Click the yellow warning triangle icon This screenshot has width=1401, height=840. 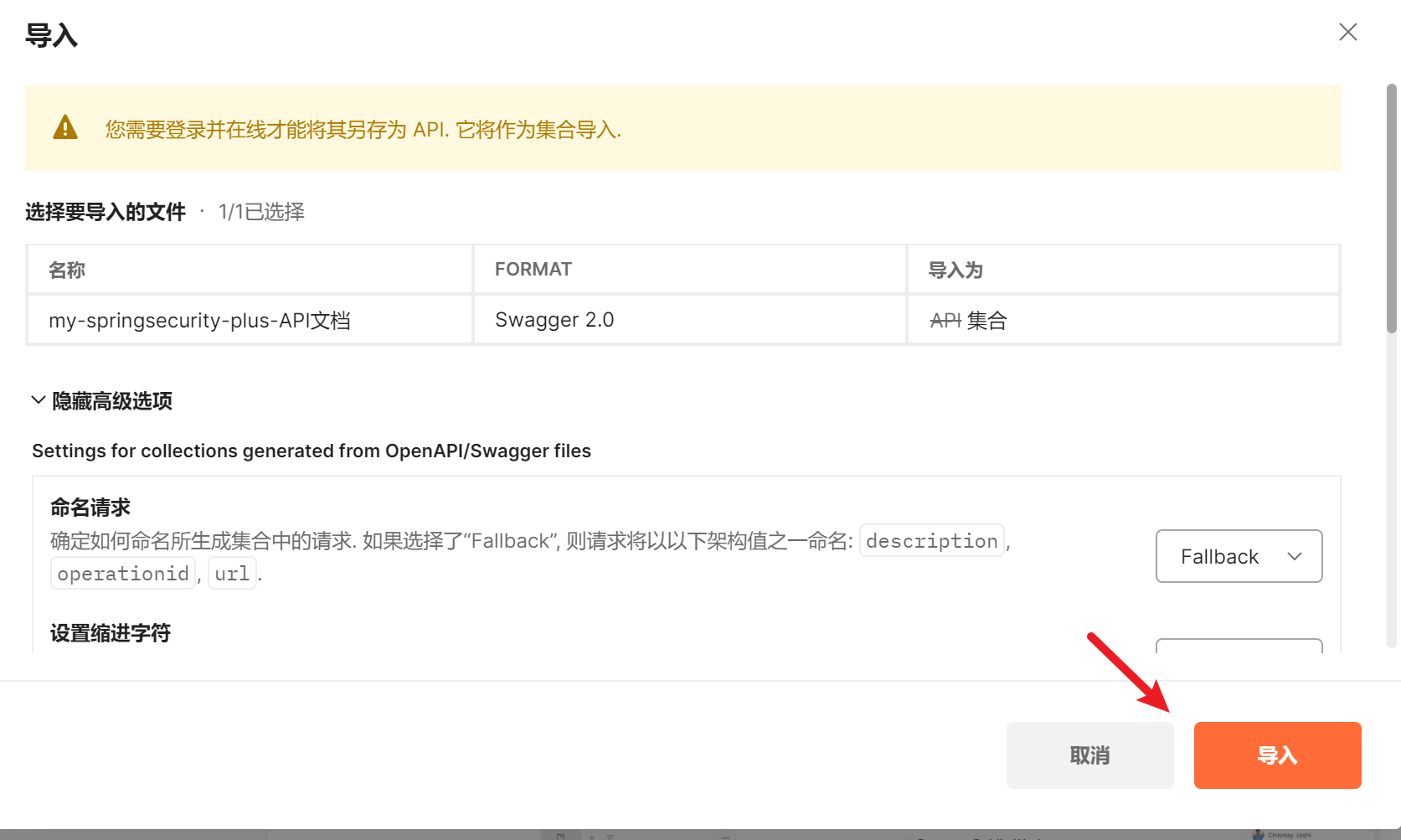[x=65, y=128]
